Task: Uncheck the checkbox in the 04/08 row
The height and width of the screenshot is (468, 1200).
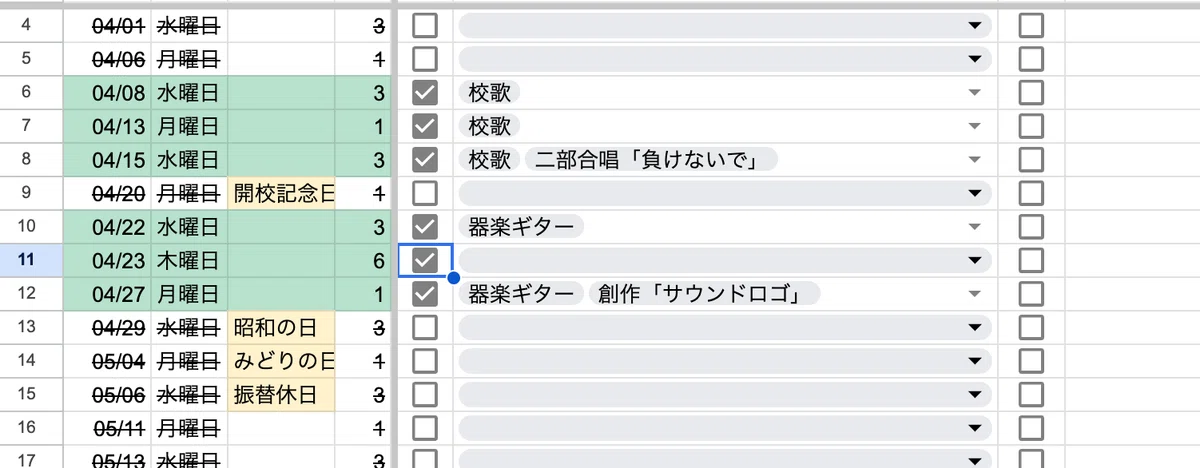Action: [x=425, y=93]
